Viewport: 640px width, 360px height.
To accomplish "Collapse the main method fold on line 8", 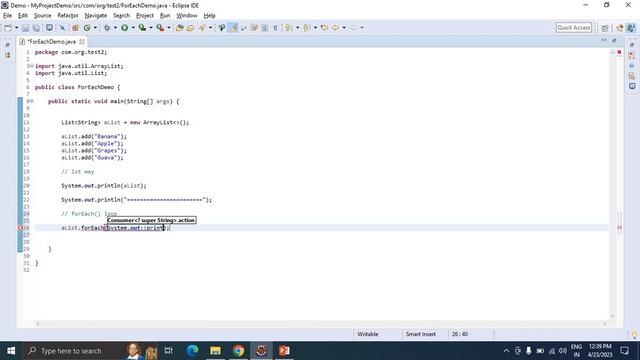I will pos(31,101).
